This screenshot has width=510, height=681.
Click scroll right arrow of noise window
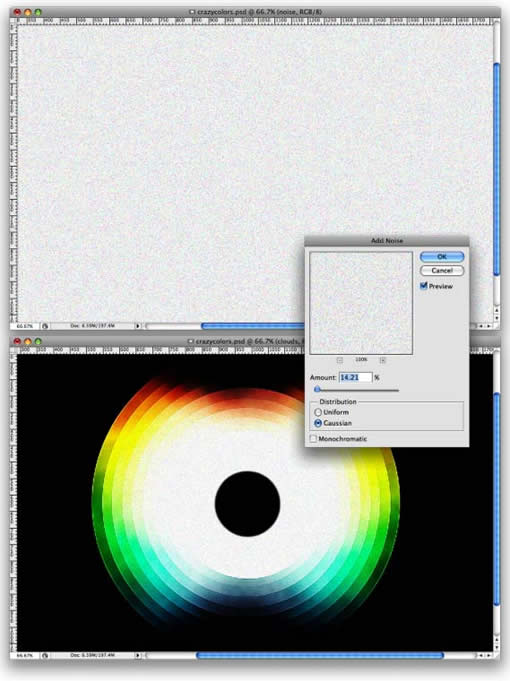[490, 326]
